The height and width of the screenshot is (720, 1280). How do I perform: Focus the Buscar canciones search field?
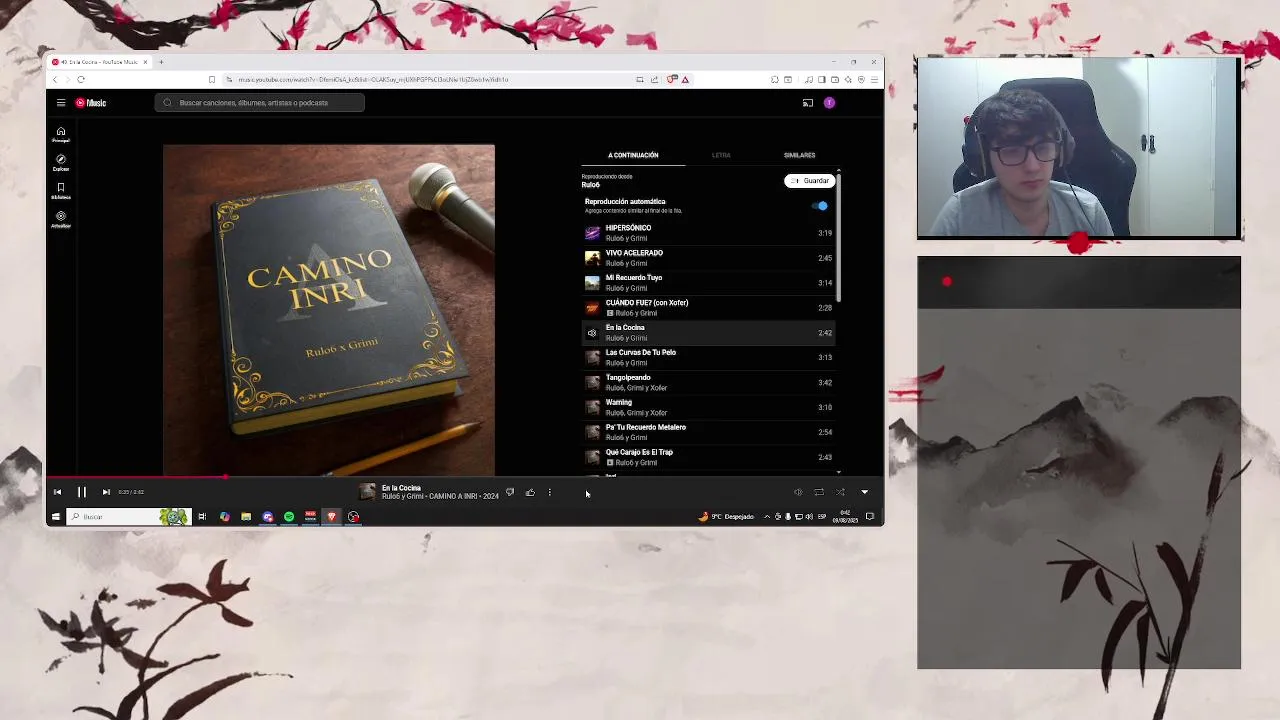[x=260, y=103]
